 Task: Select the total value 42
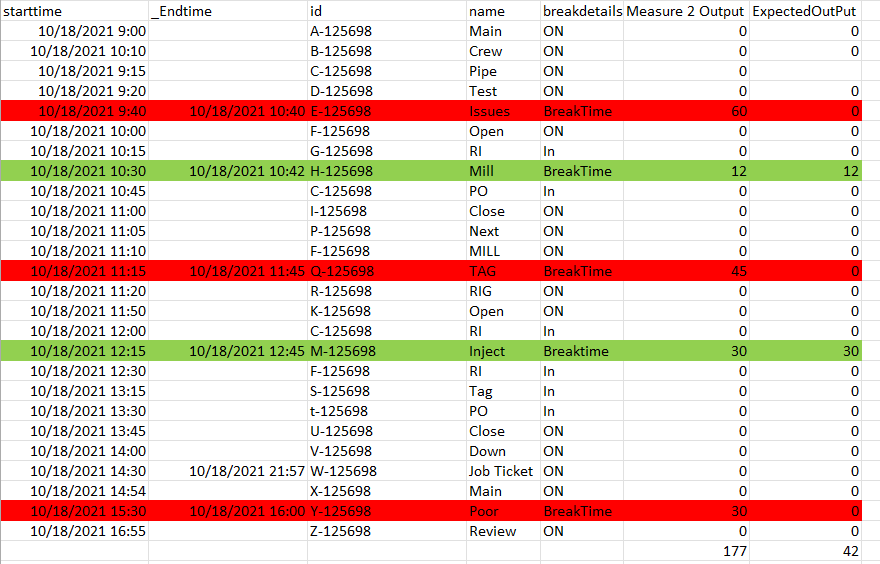tap(805, 551)
